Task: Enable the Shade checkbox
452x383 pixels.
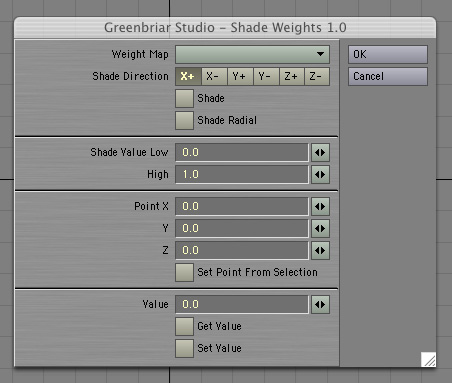Action: pos(184,98)
